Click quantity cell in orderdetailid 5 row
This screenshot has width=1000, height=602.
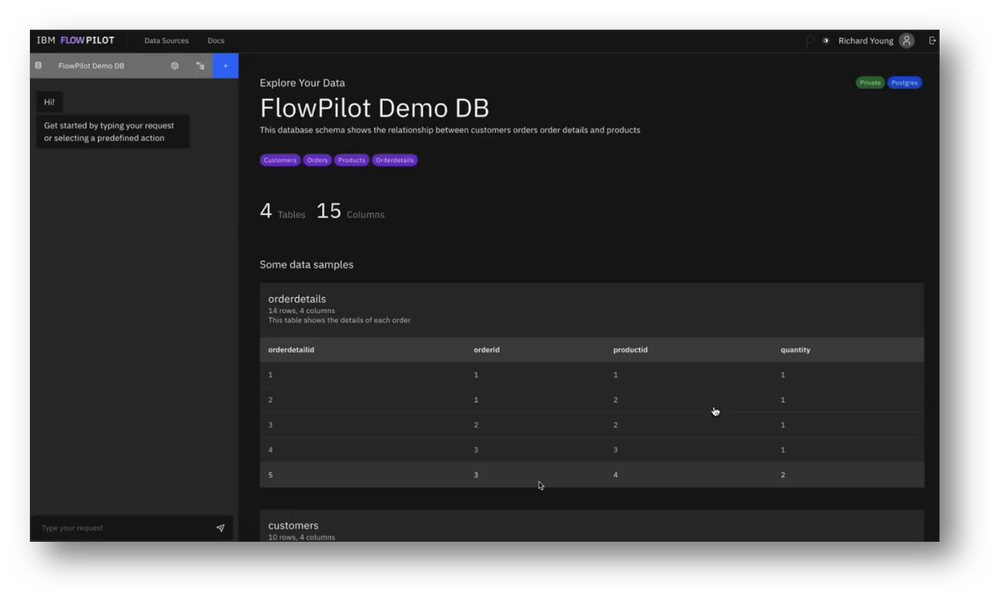[783, 475]
